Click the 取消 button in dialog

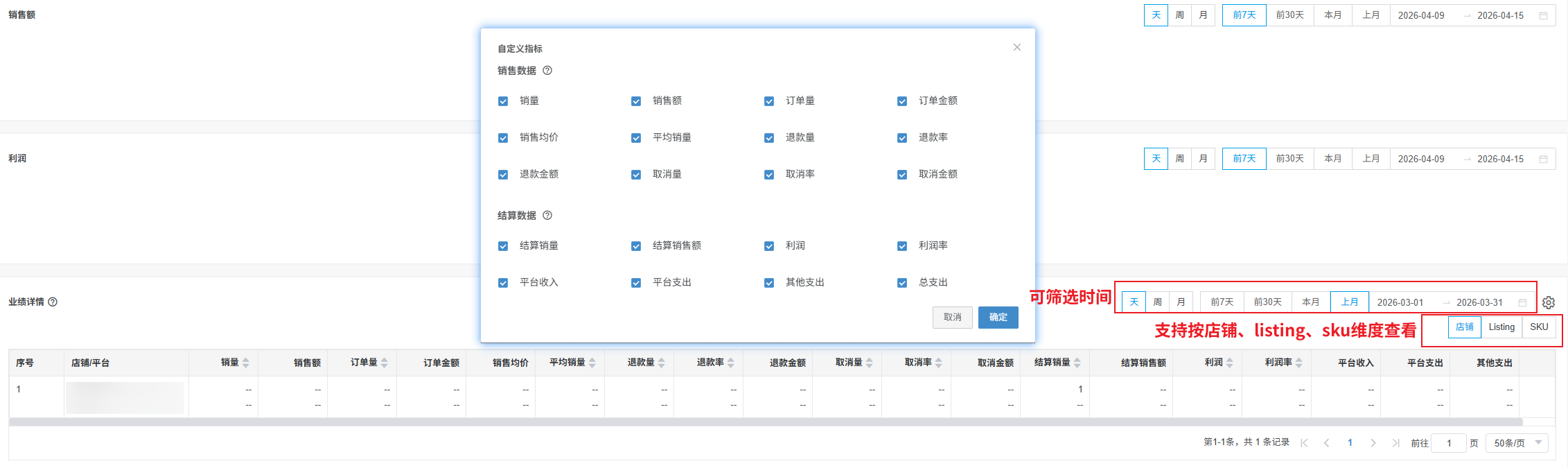click(952, 318)
